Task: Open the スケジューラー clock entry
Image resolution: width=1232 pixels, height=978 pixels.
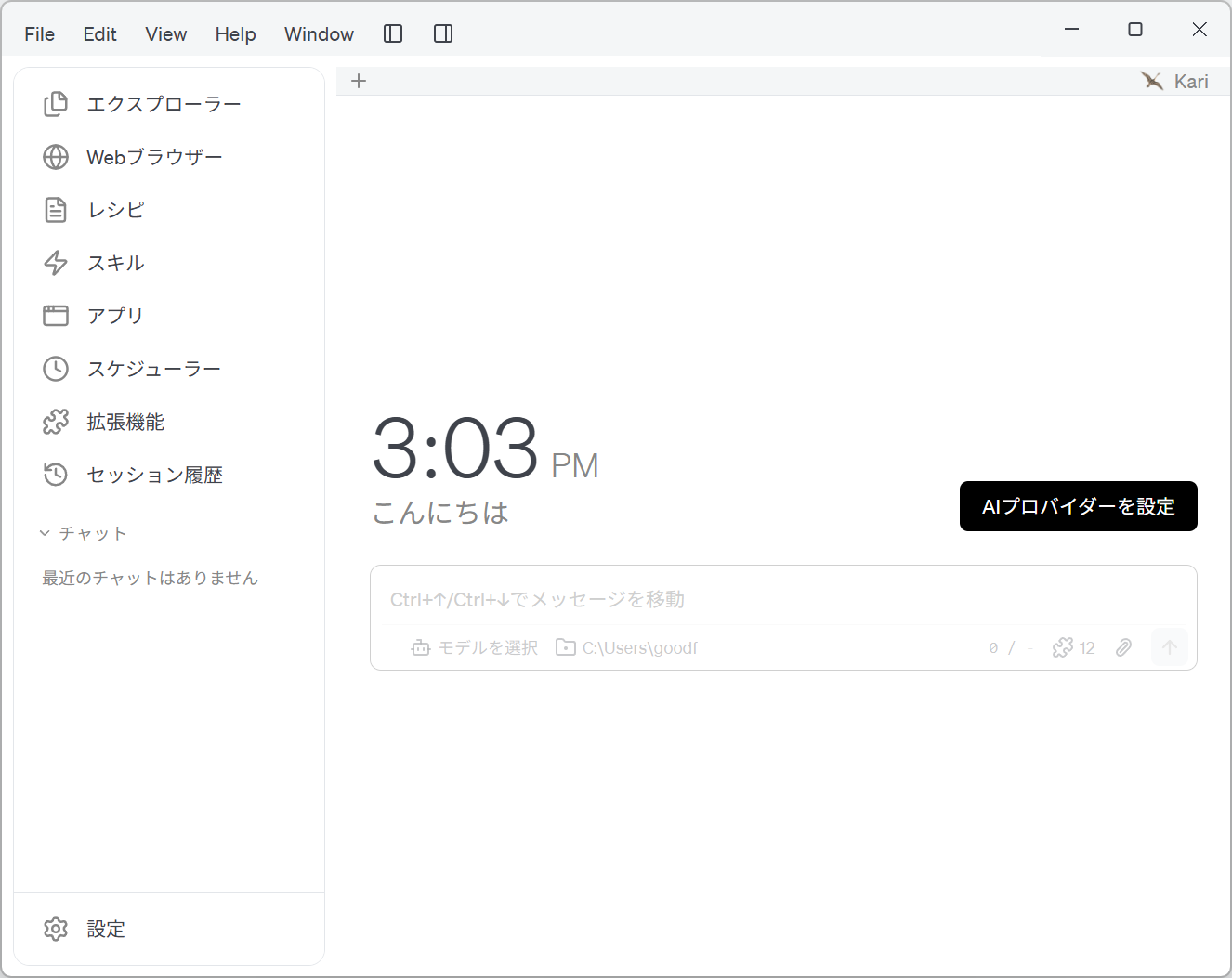Action: pos(169,369)
